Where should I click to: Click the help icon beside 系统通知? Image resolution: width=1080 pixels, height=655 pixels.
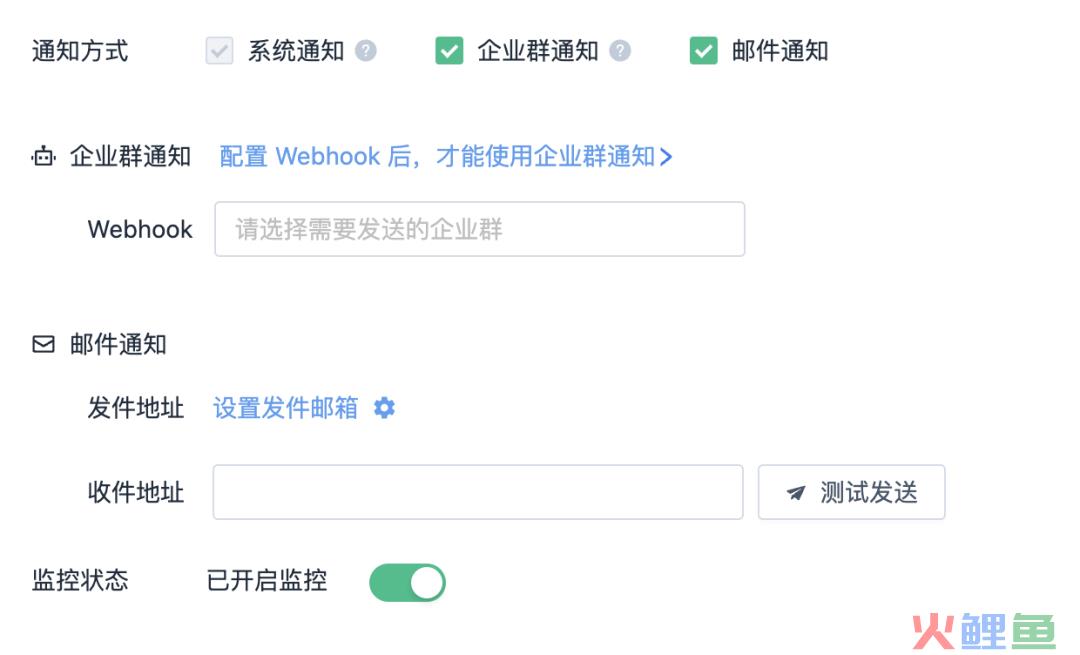point(366,51)
